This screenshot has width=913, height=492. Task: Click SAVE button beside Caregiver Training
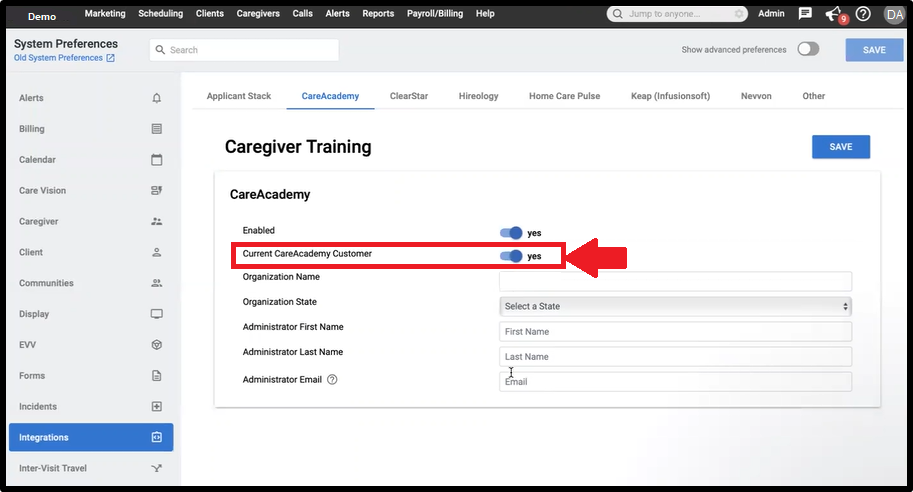(841, 147)
